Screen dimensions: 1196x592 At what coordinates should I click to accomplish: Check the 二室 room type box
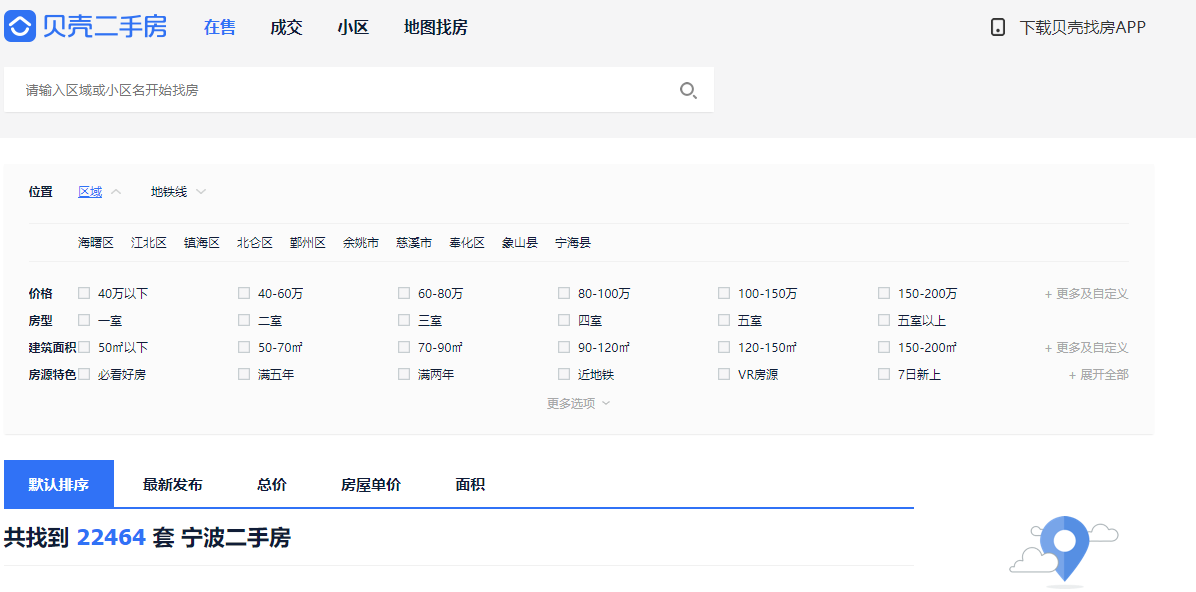point(244,320)
